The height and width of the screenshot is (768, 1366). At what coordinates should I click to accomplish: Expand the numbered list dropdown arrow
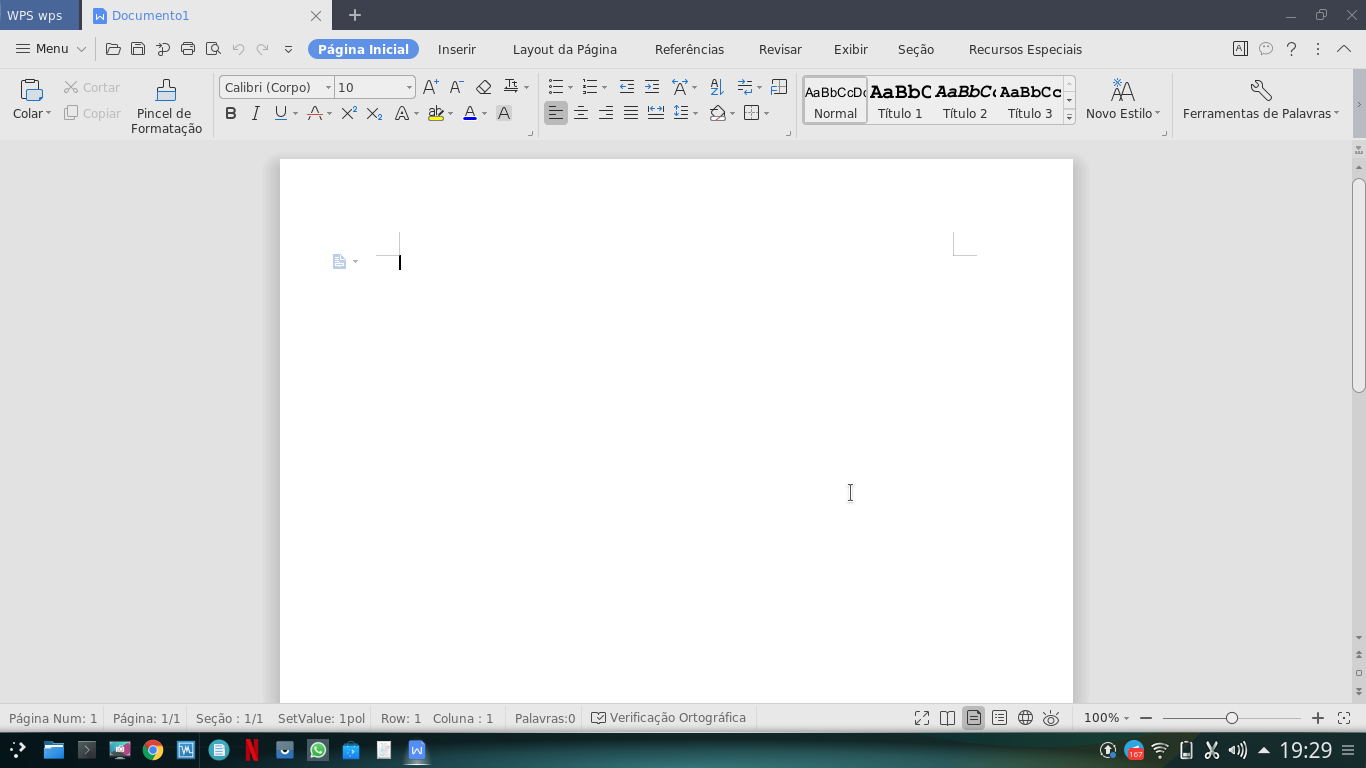[605, 88]
